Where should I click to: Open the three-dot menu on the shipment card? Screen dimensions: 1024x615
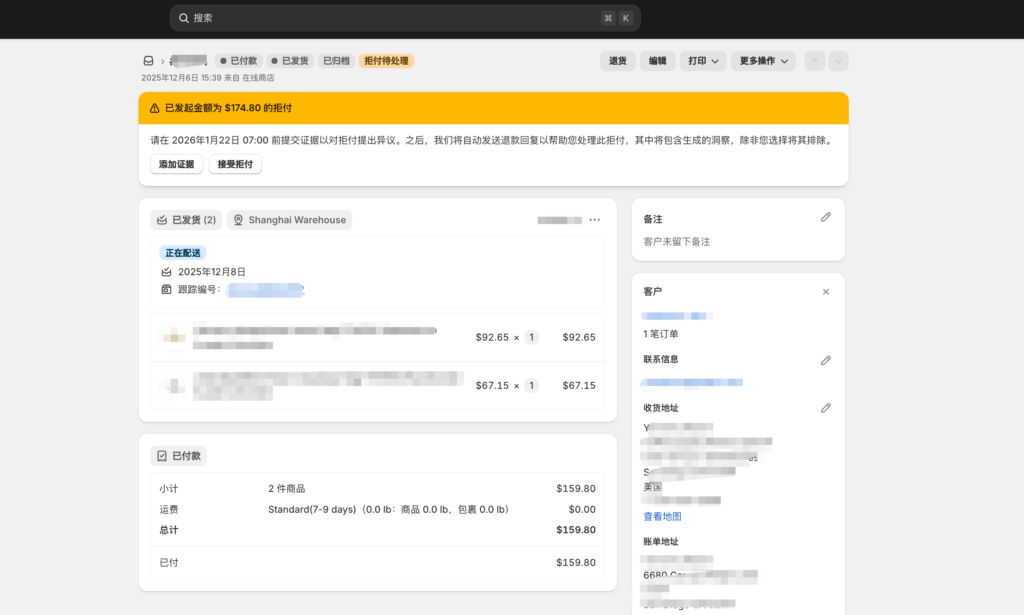[595, 219]
